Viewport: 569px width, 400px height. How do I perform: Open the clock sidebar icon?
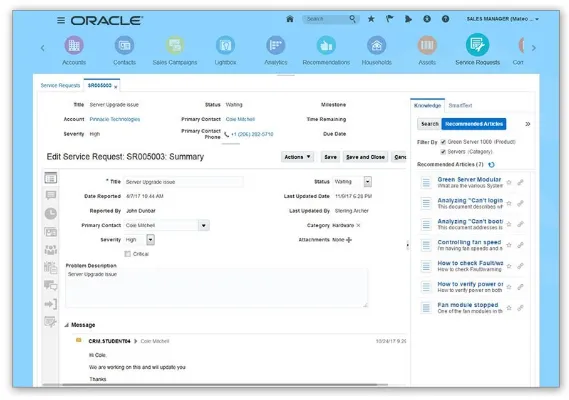(51, 213)
